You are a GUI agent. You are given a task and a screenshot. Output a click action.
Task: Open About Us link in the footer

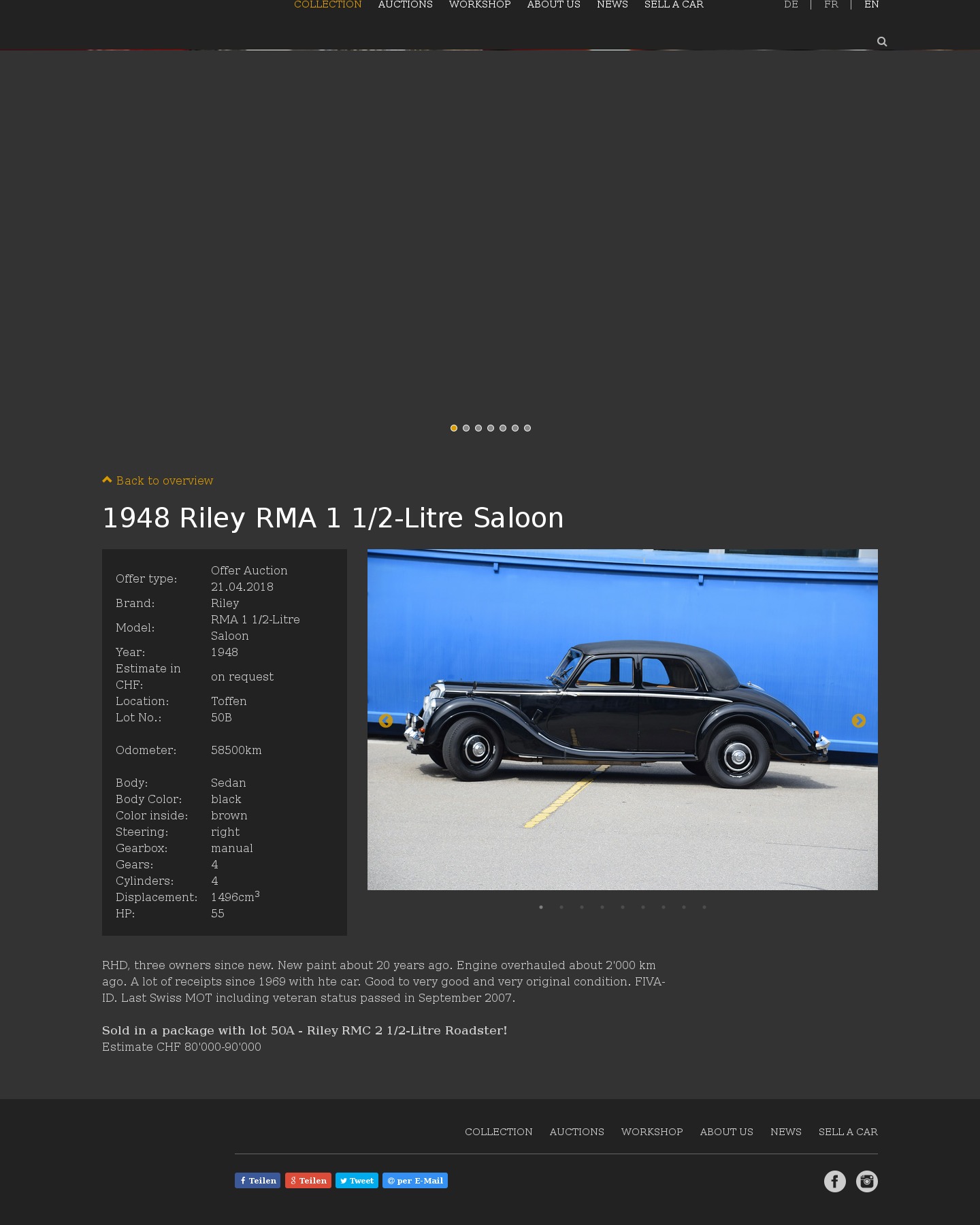tap(727, 1132)
